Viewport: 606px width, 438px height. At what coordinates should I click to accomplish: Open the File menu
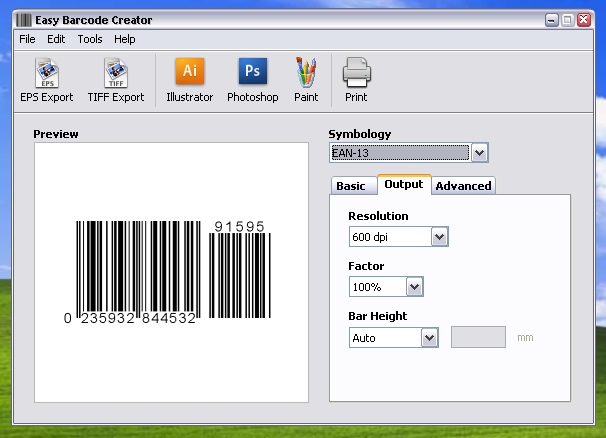click(x=27, y=39)
